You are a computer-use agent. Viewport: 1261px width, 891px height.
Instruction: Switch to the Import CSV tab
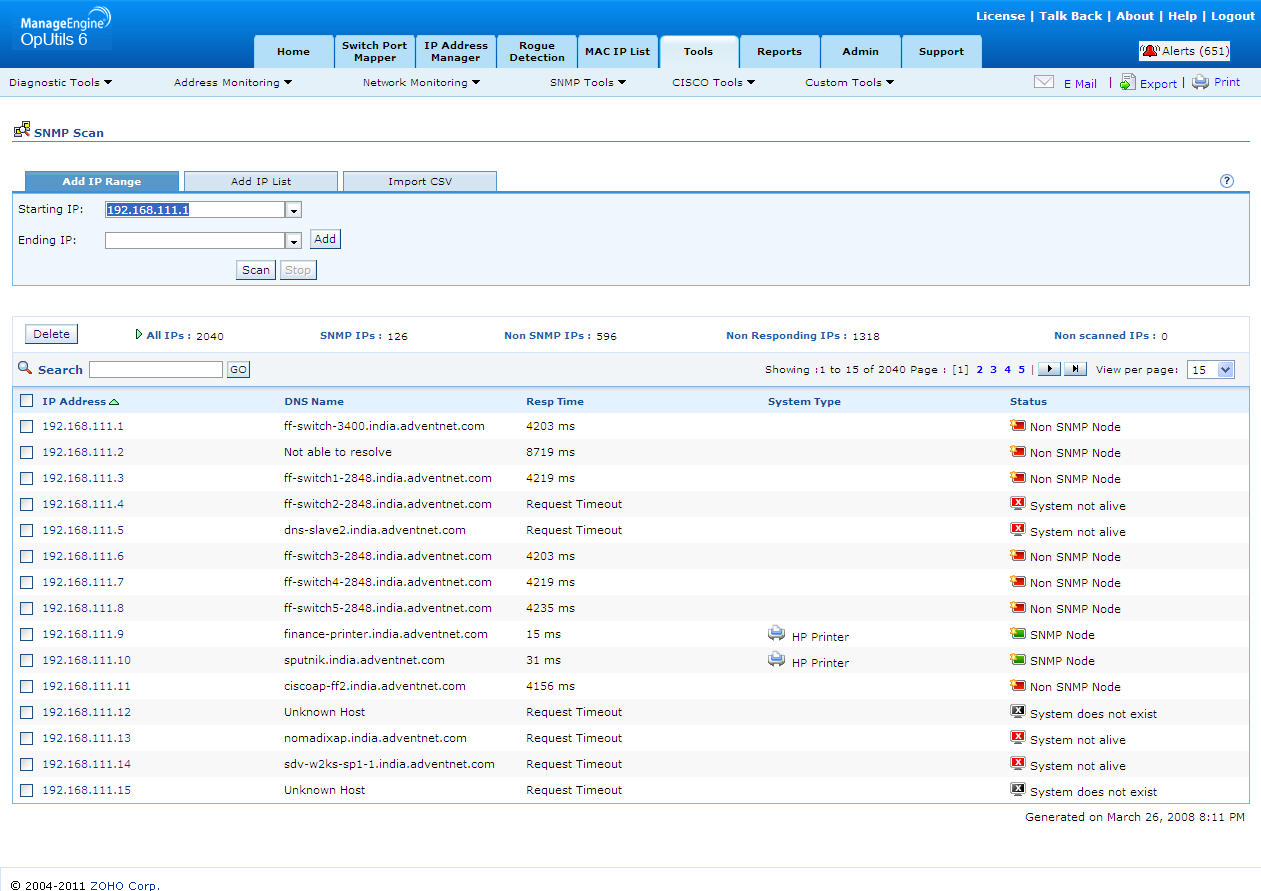pos(420,182)
